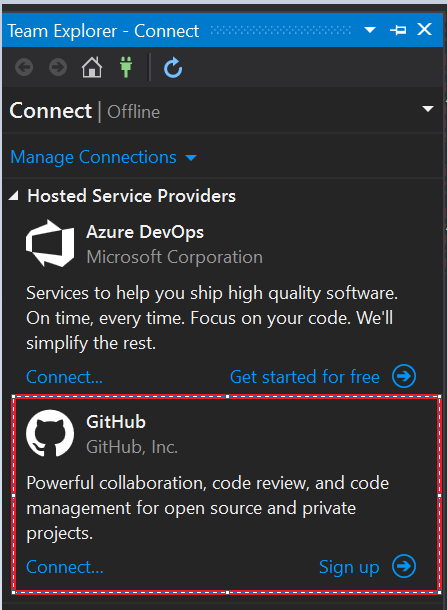Go back in Team Explorer navigation

24,67
